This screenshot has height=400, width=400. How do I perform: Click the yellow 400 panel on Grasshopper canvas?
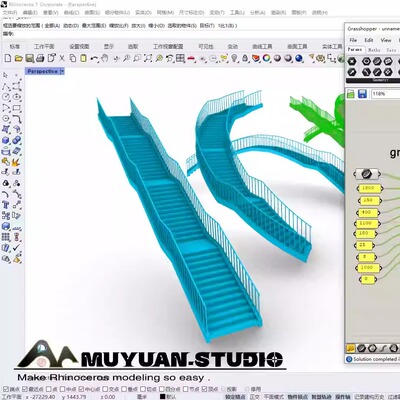368,212
